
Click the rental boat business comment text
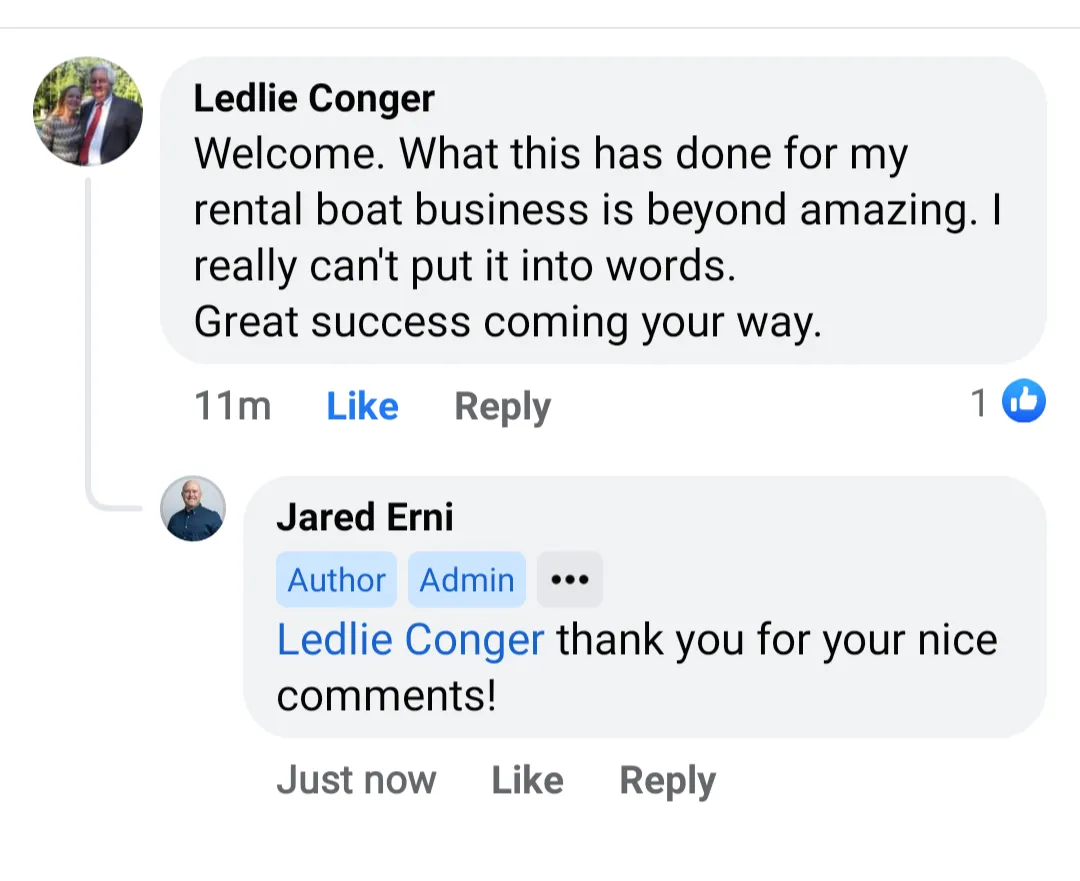pyautogui.click(x=597, y=209)
